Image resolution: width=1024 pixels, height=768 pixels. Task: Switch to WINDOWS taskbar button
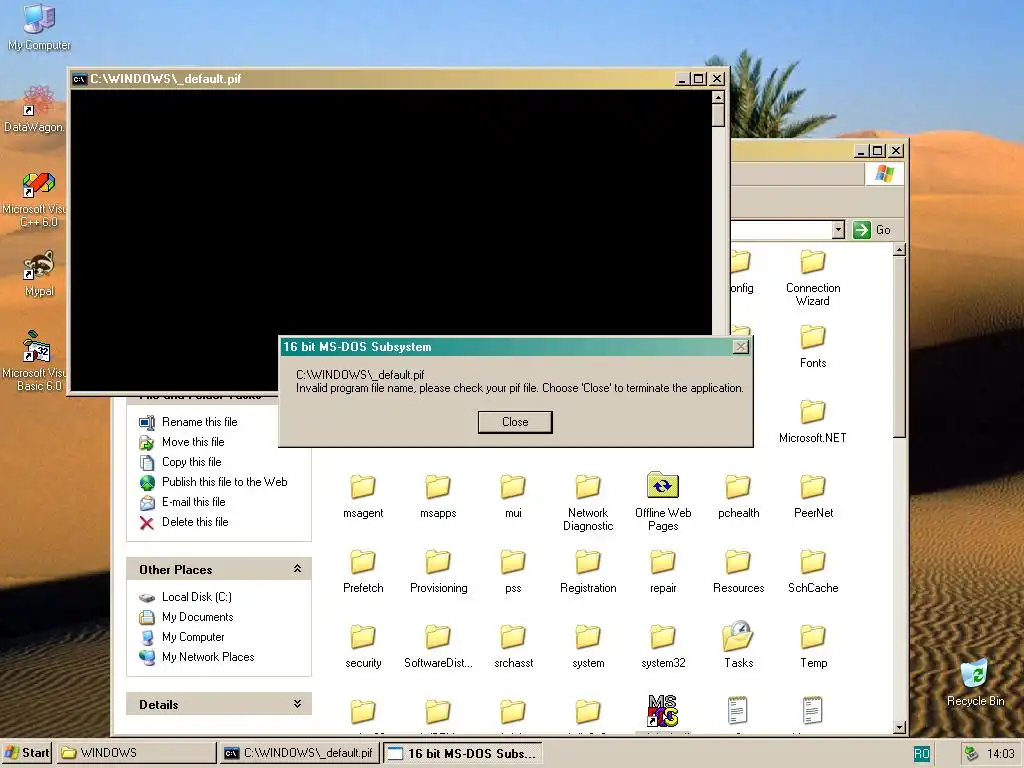136,753
